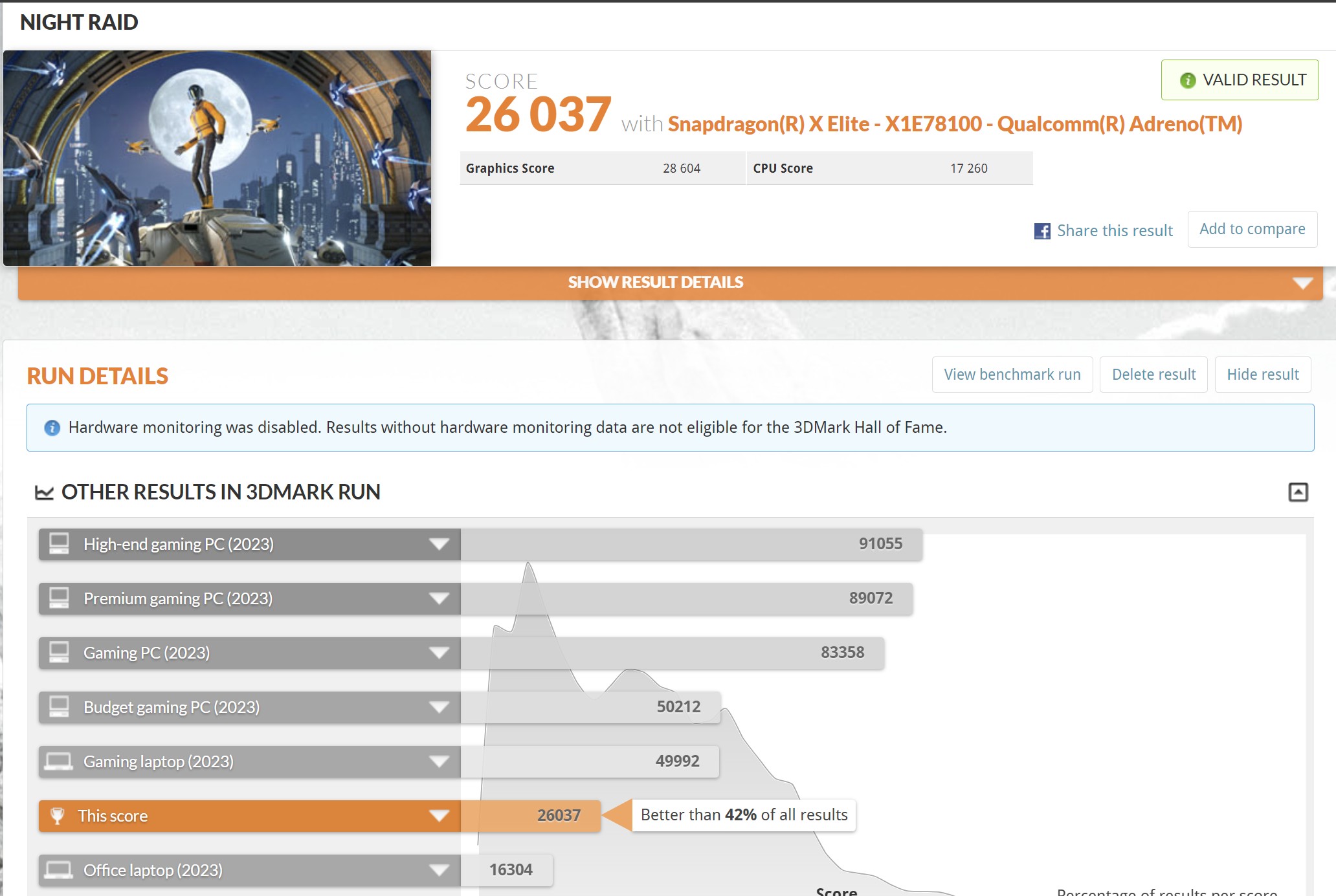
Task: Click Hide result button
Action: [1263, 375]
